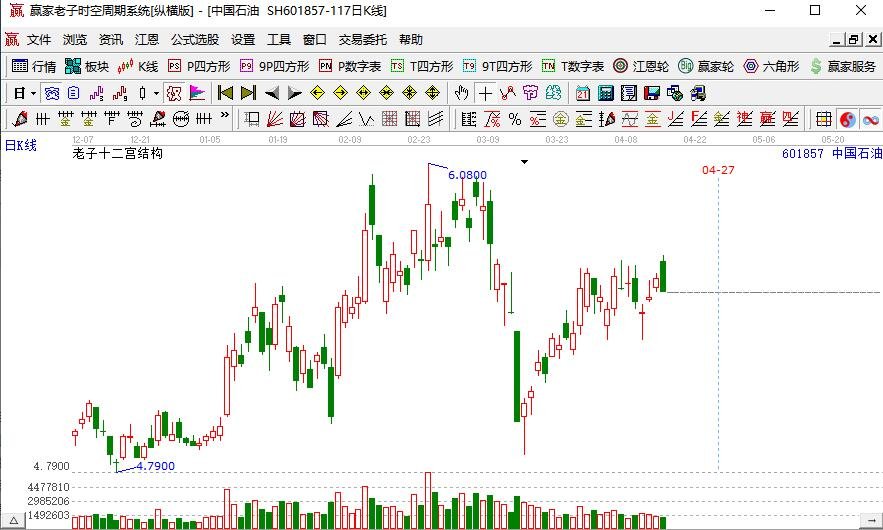Click the colorful flag indicator icon
The image size is (883, 530).
(197, 93)
